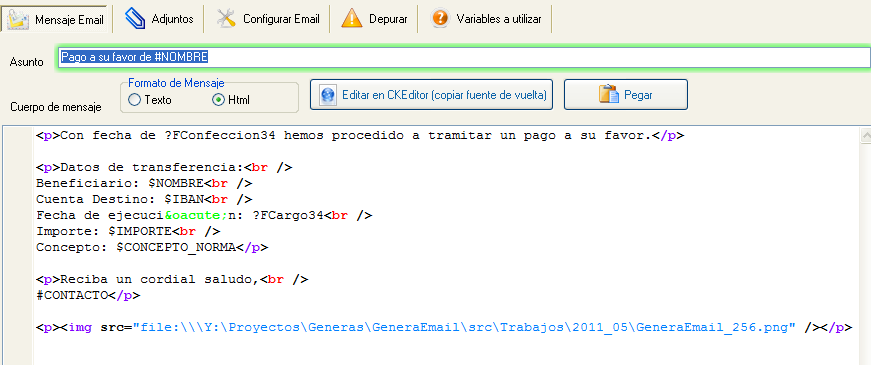Click the Depurar warning triangle icon
Screen dimensions: 871x365
tap(352, 18)
